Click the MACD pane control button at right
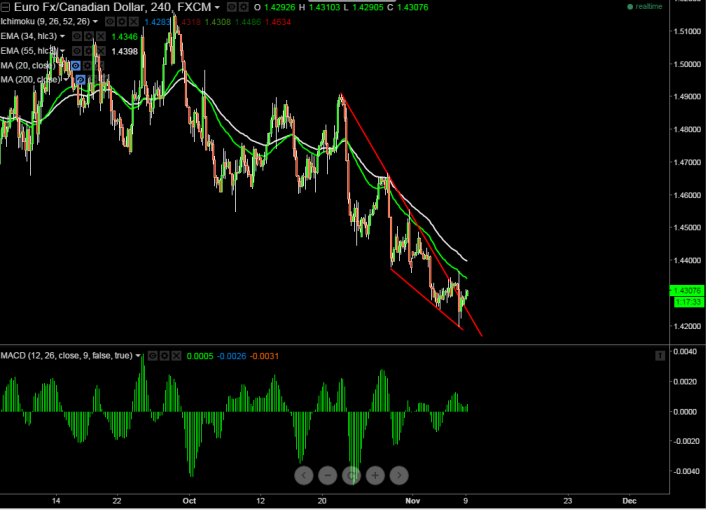 (x=660, y=356)
